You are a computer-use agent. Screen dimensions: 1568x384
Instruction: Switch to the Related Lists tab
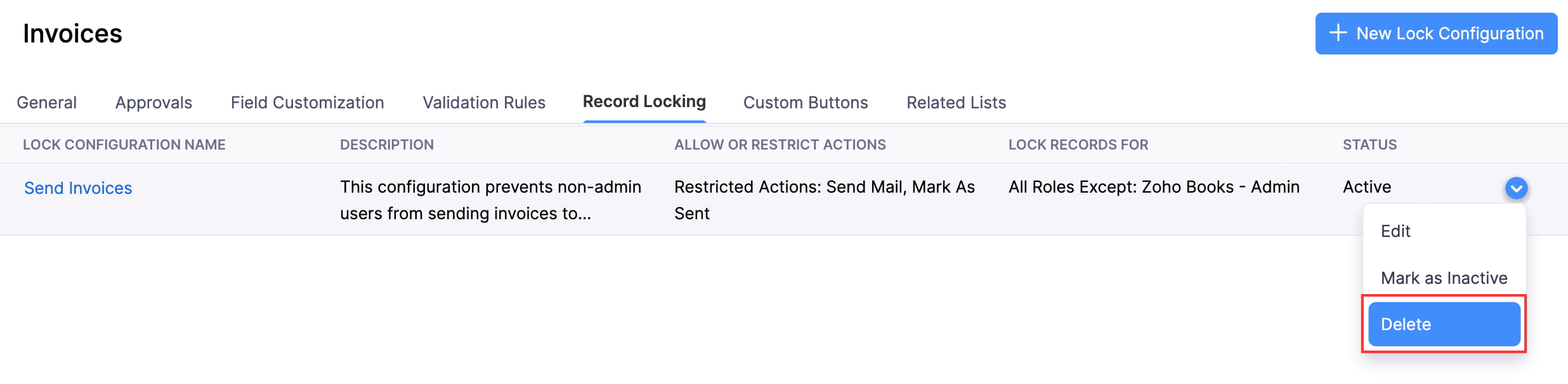955,102
